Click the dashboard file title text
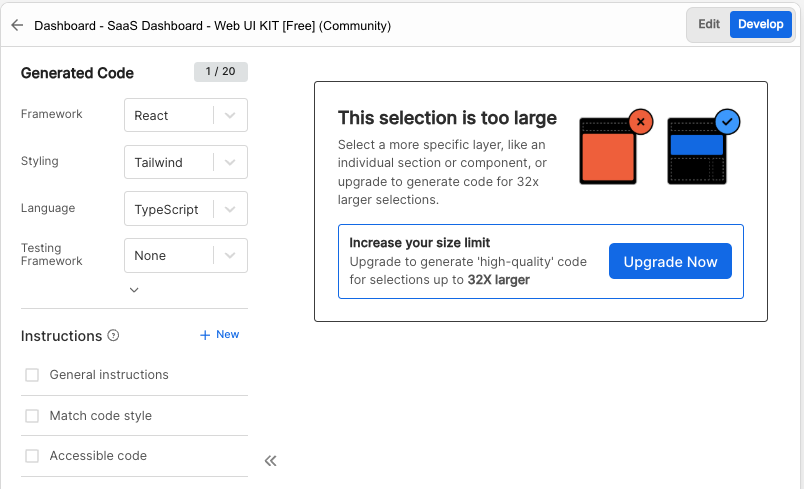This screenshot has height=489, width=804. click(x=212, y=25)
